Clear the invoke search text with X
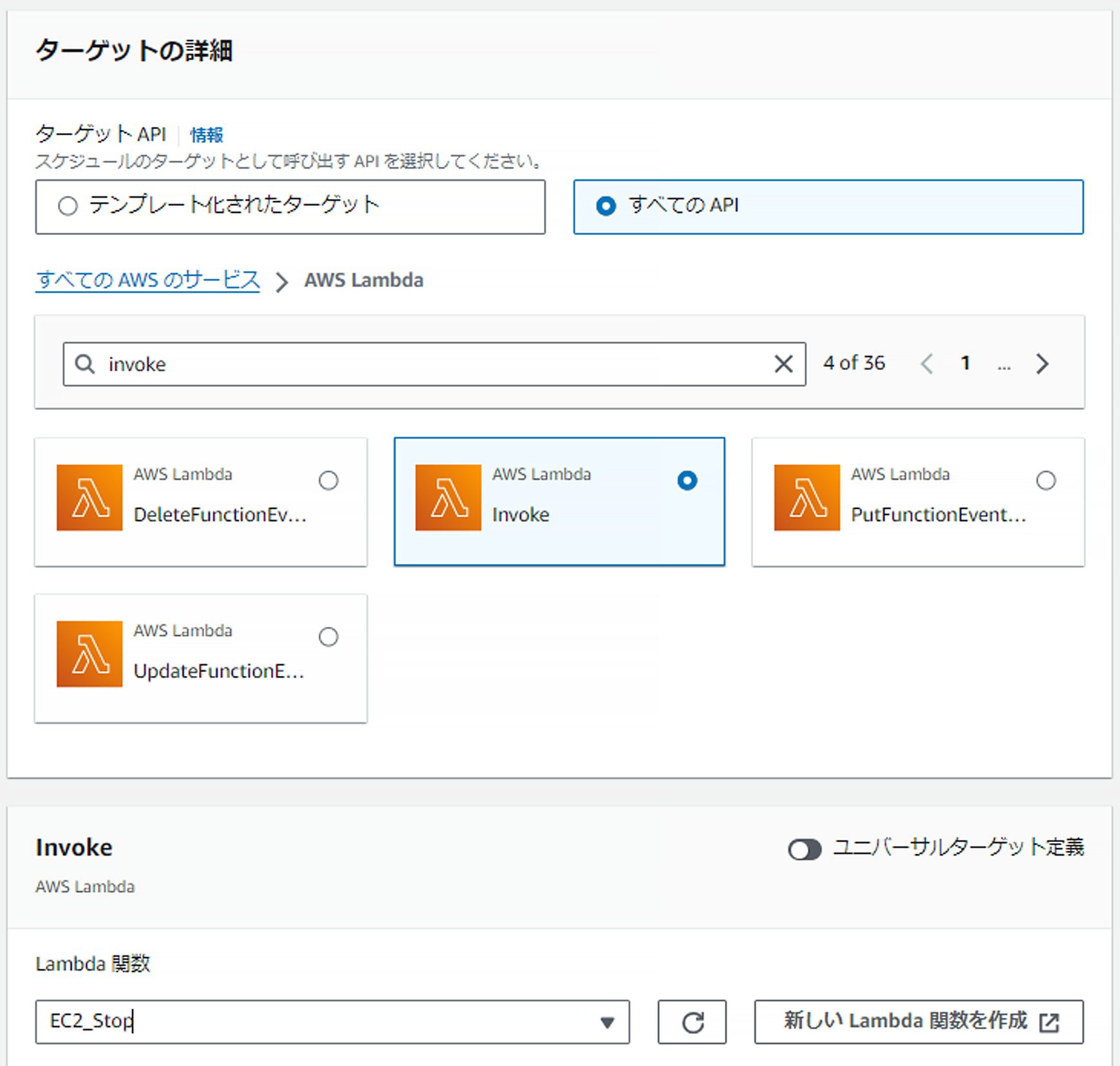 [783, 364]
